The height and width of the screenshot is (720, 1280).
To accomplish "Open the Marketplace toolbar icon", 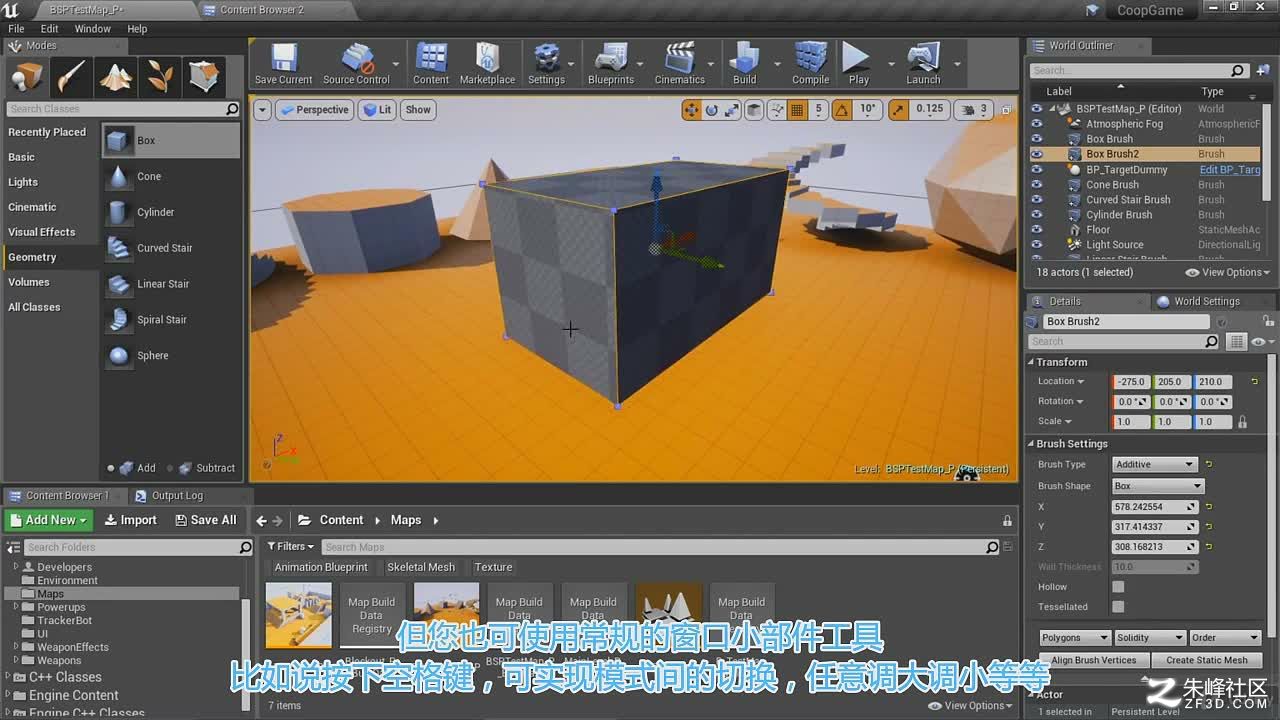I will [487, 64].
